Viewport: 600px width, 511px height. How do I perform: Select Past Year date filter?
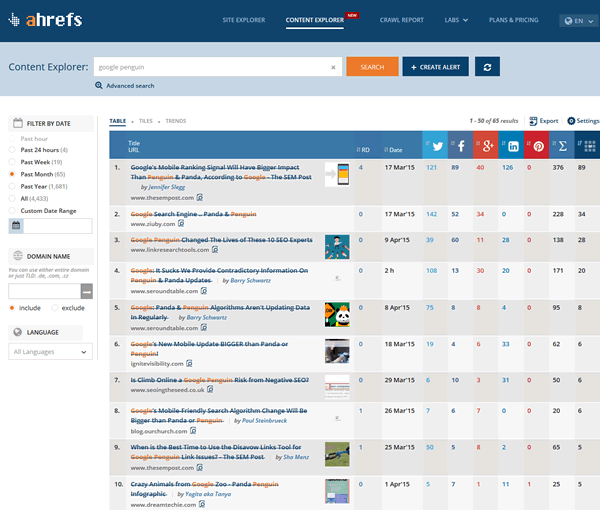(12, 186)
